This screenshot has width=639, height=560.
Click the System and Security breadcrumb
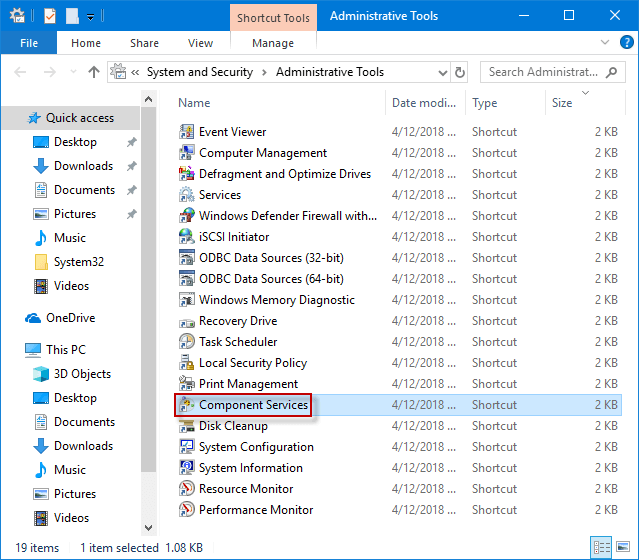pyautogui.click(x=200, y=72)
